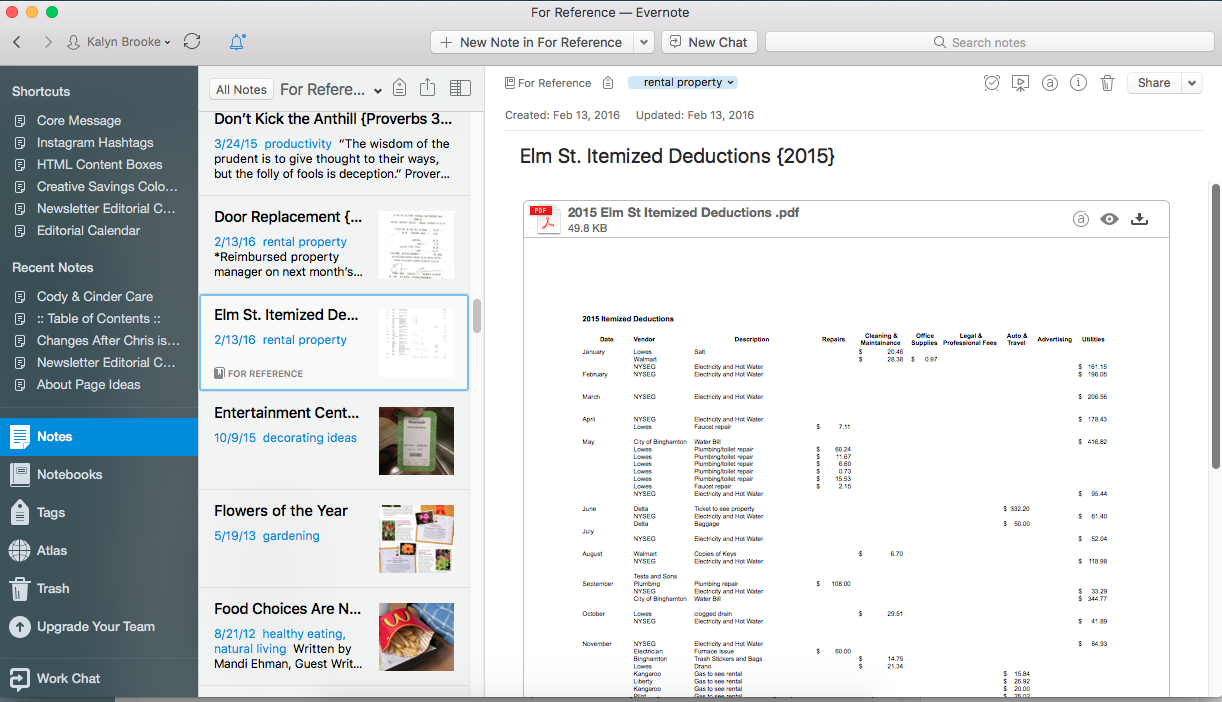1222x702 pixels.
Task: Select the Entertainment Center note thumbnail
Action: pos(416,440)
